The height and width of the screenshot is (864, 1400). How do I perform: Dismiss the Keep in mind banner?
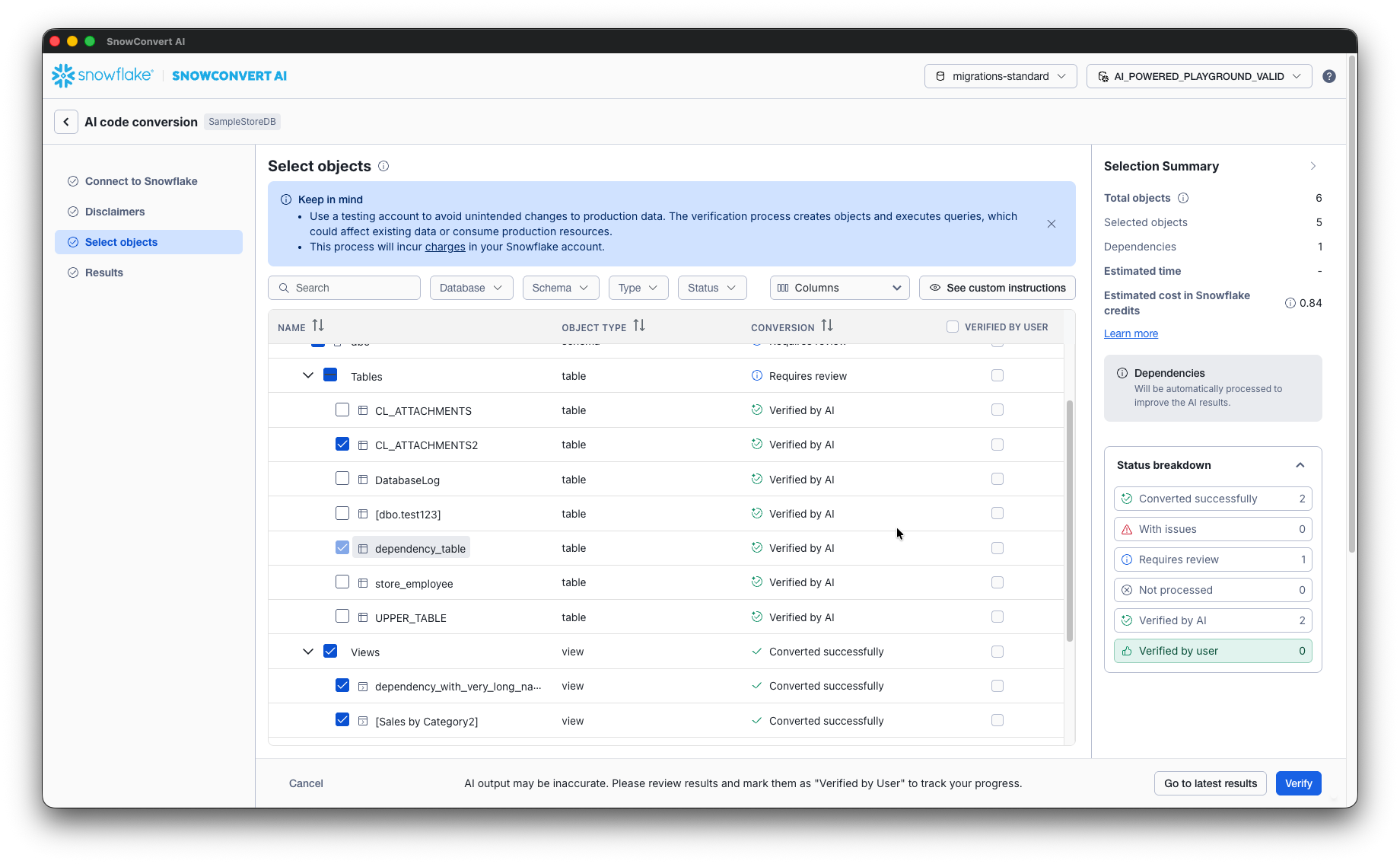1051,224
